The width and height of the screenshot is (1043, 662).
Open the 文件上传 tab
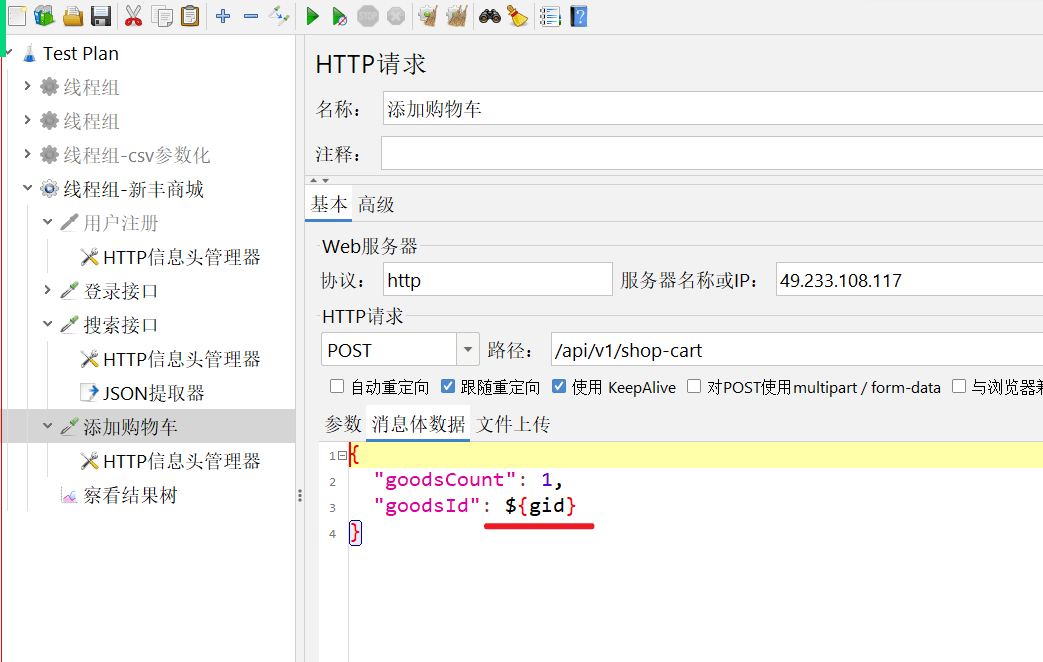coord(513,424)
